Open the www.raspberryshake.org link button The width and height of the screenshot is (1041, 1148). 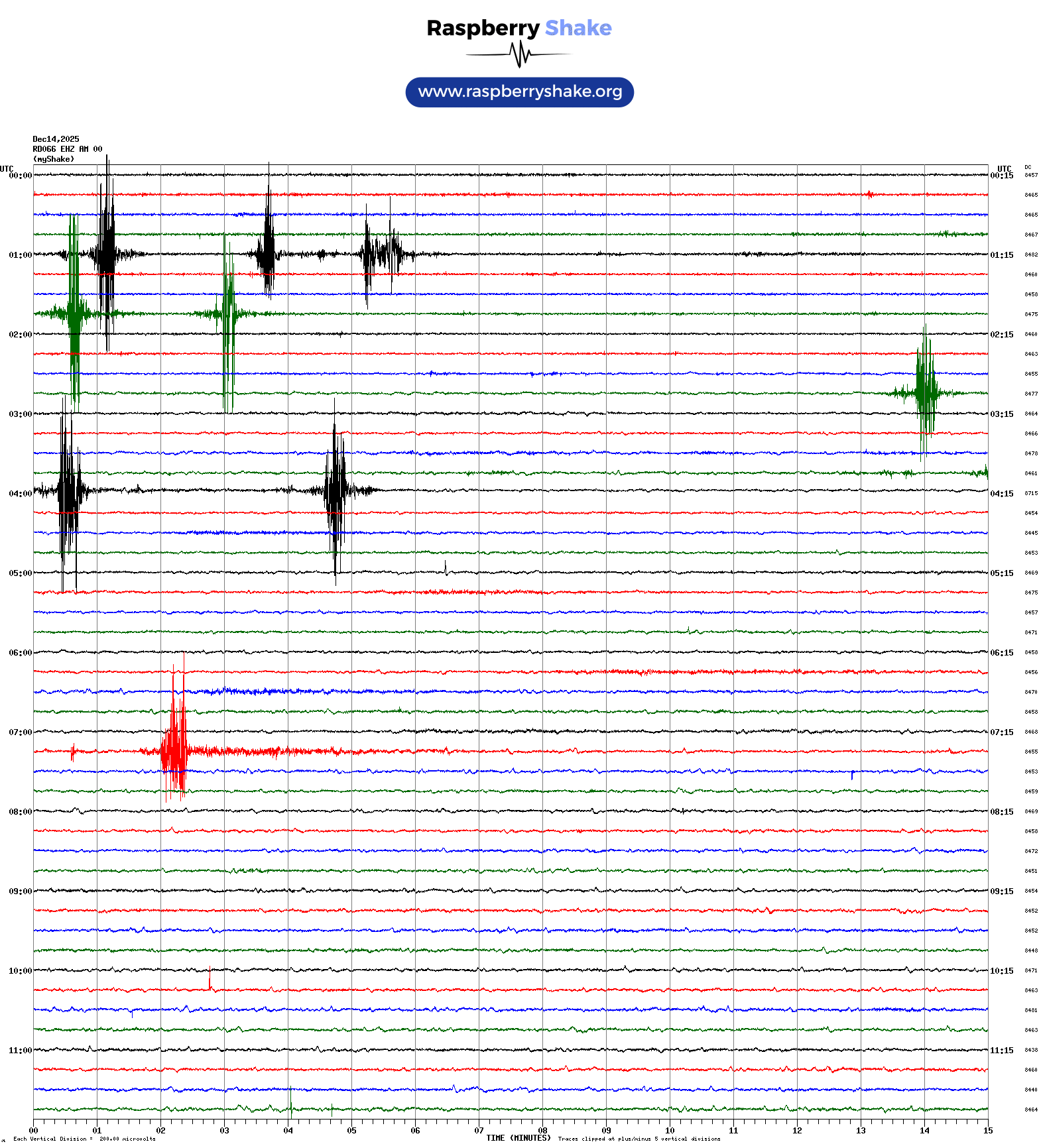pyautogui.click(x=520, y=91)
